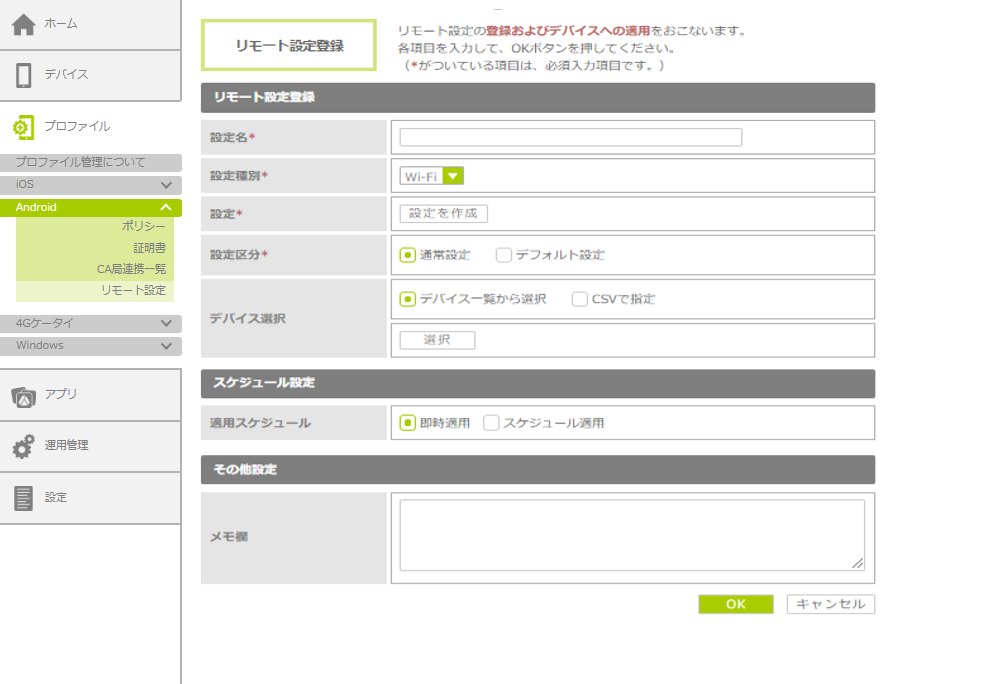The width and height of the screenshot is (991, 684).
Task: Click the 運用管理 gears icon
Action: pyautogui.click(x=23, y=446)
